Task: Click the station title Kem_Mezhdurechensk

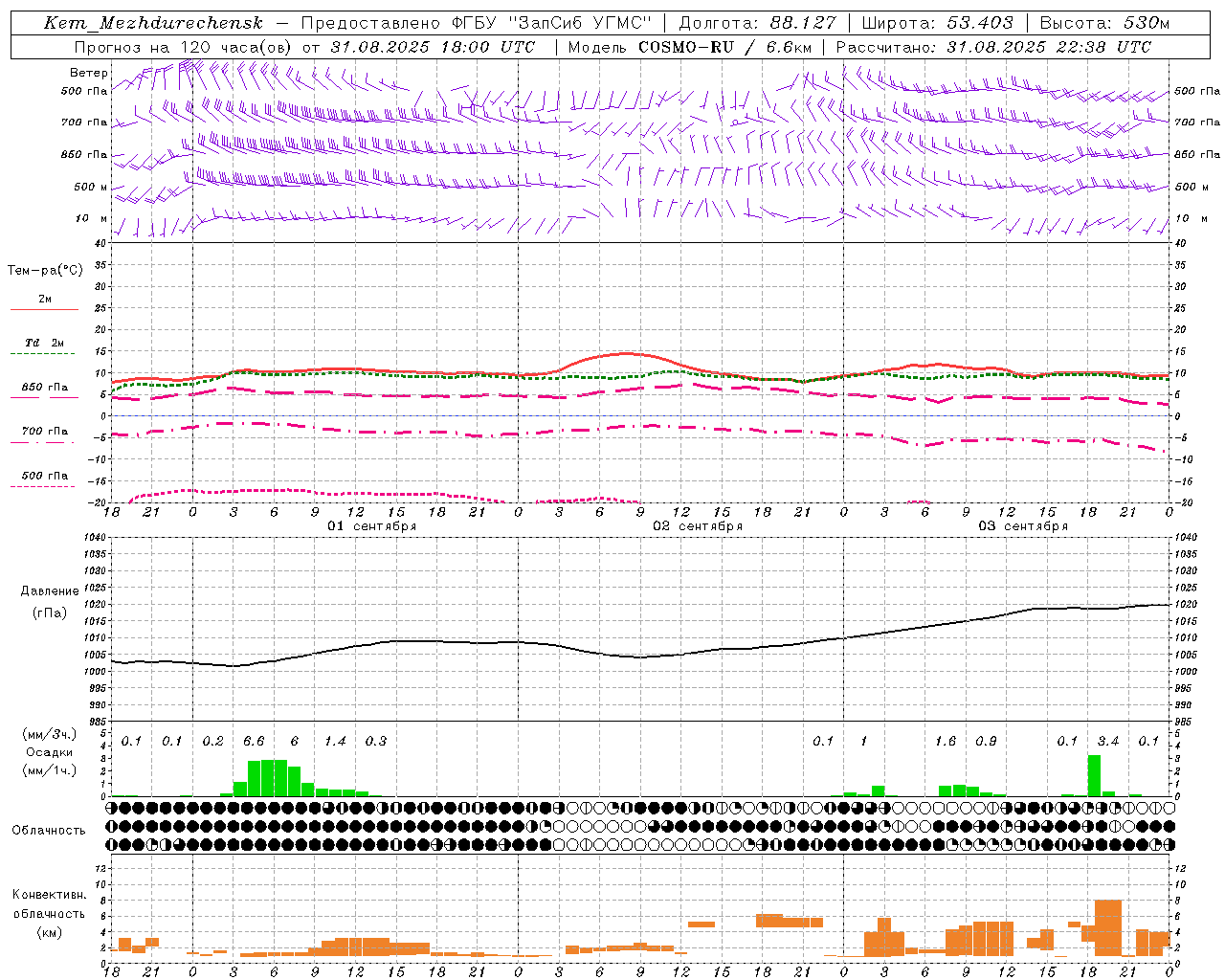Action: pyautogui.click(x=153, y=23)
